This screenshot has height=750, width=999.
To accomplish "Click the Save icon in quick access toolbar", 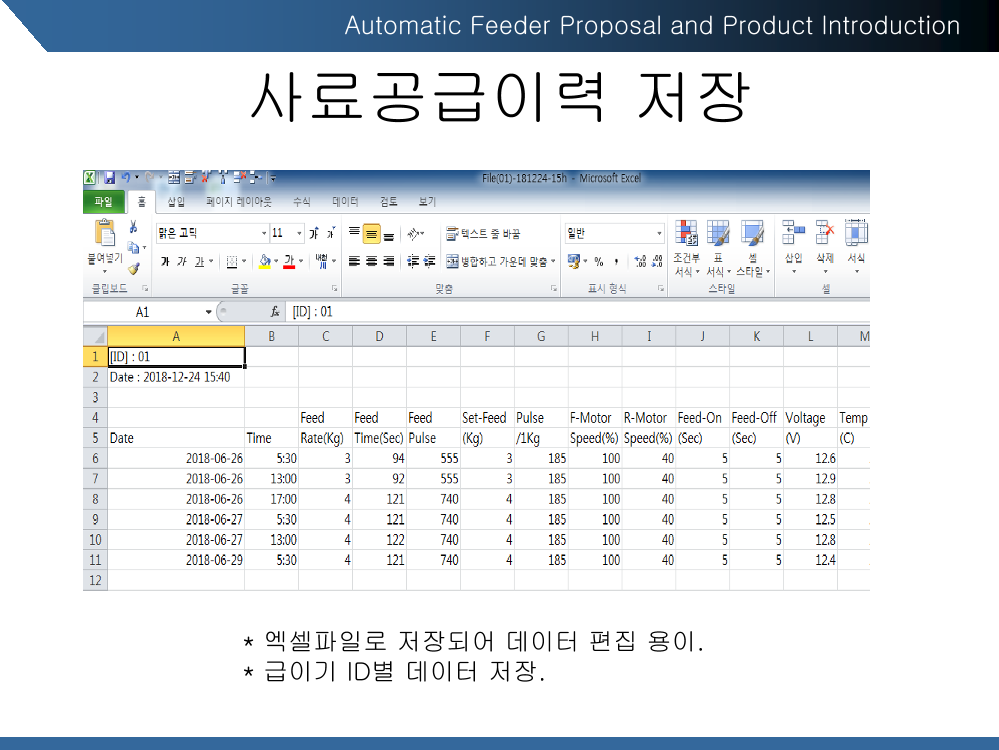I will [108, 178].
